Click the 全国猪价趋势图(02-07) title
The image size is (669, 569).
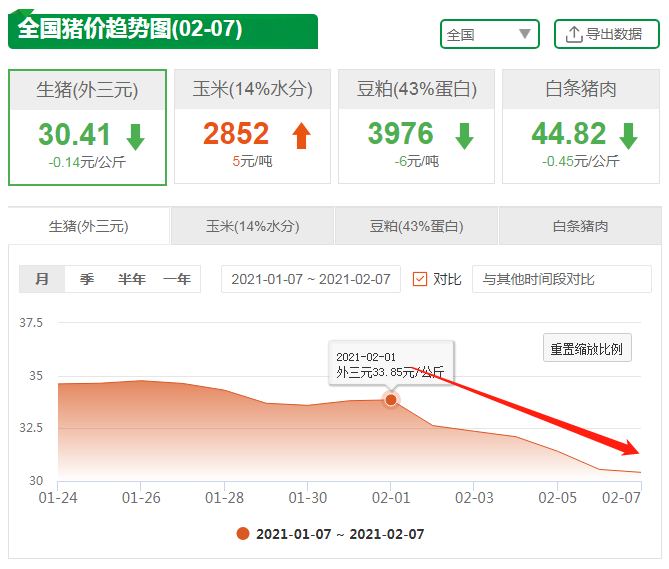(x=130, y=29)
